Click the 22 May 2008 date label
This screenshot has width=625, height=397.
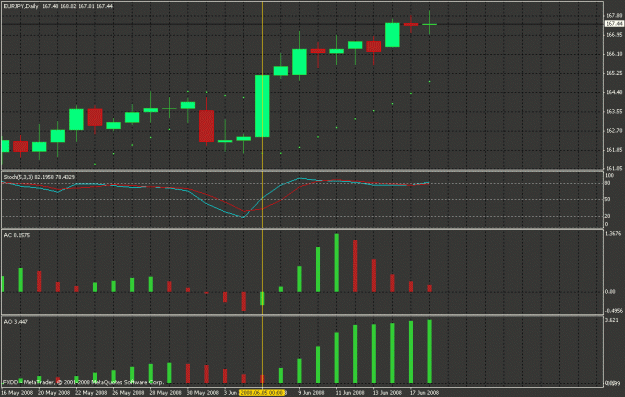91,393
